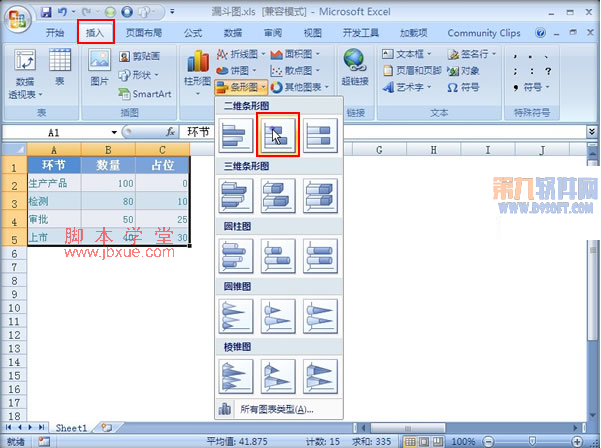
Task: Choose 3D clustered bar chart
Action: pyautogui.click(x=236, y=196)
